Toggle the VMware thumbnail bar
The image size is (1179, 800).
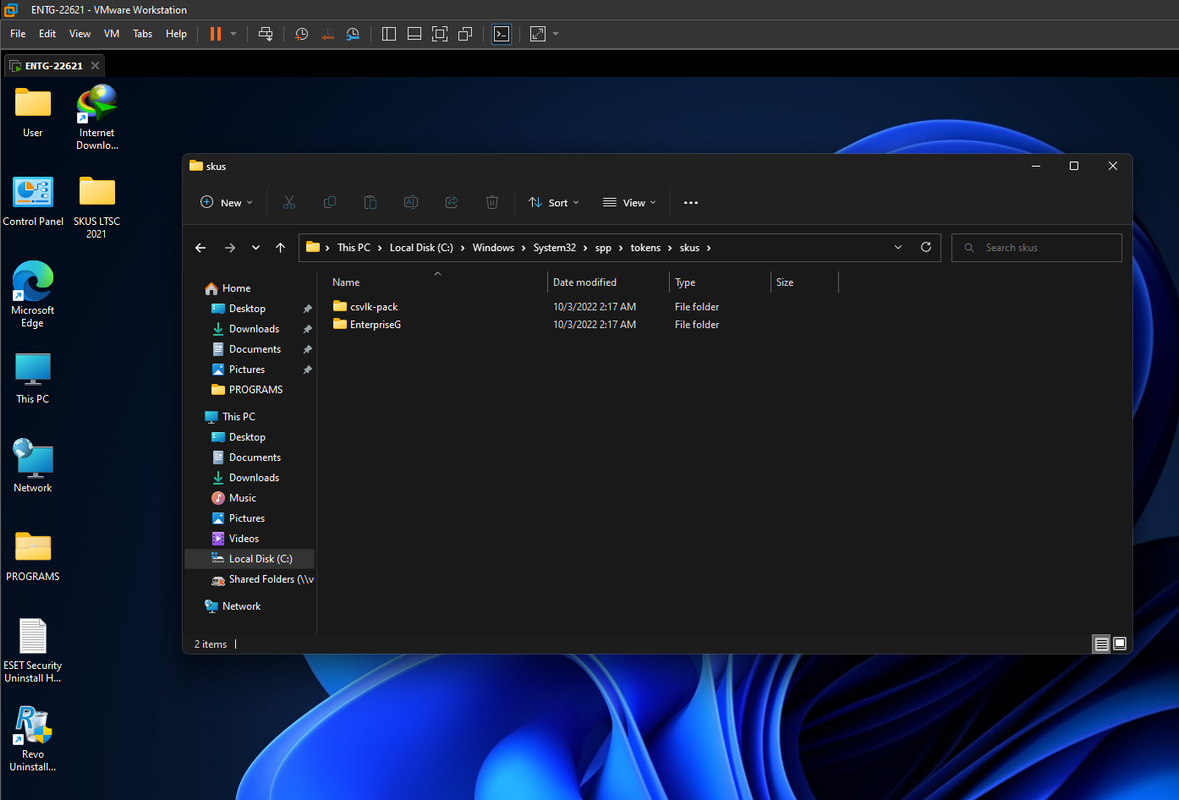click(414, 34)
